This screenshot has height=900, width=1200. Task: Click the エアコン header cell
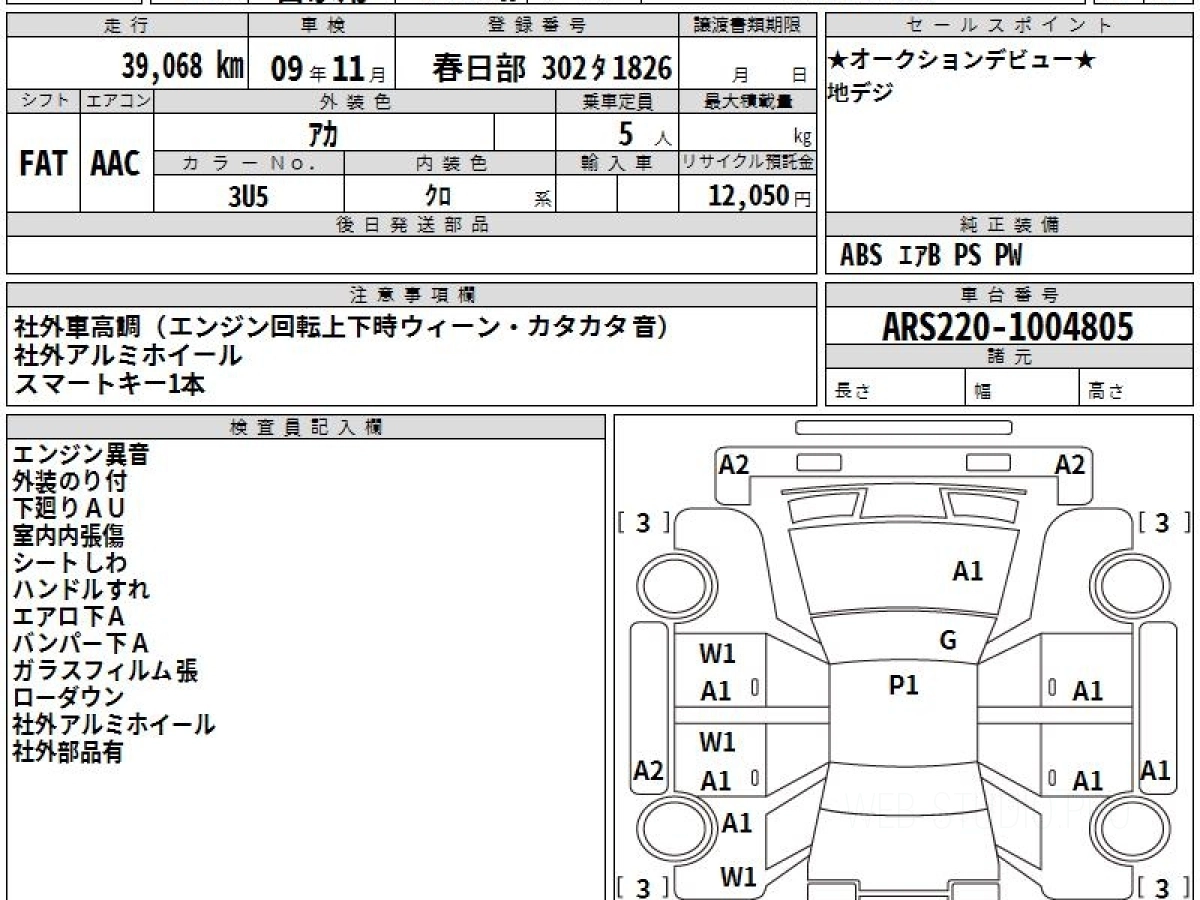click(x=116, y=101)
